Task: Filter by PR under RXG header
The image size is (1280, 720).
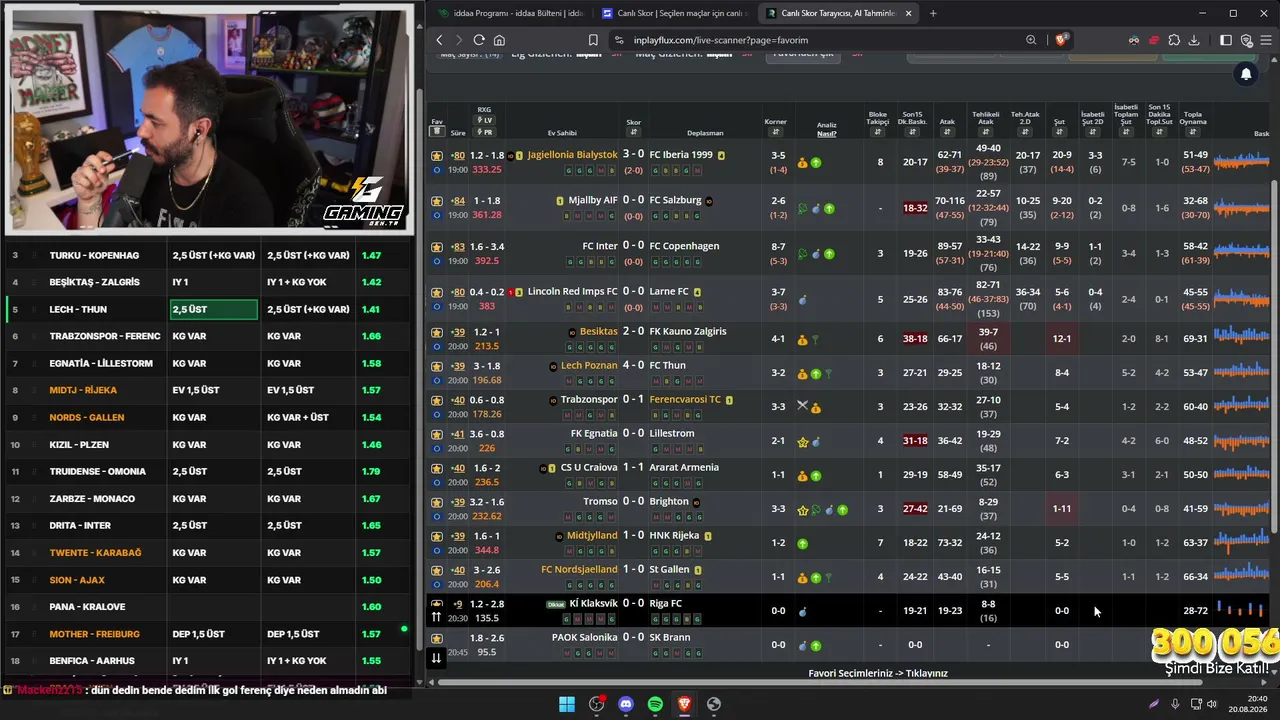Action: 485,132
